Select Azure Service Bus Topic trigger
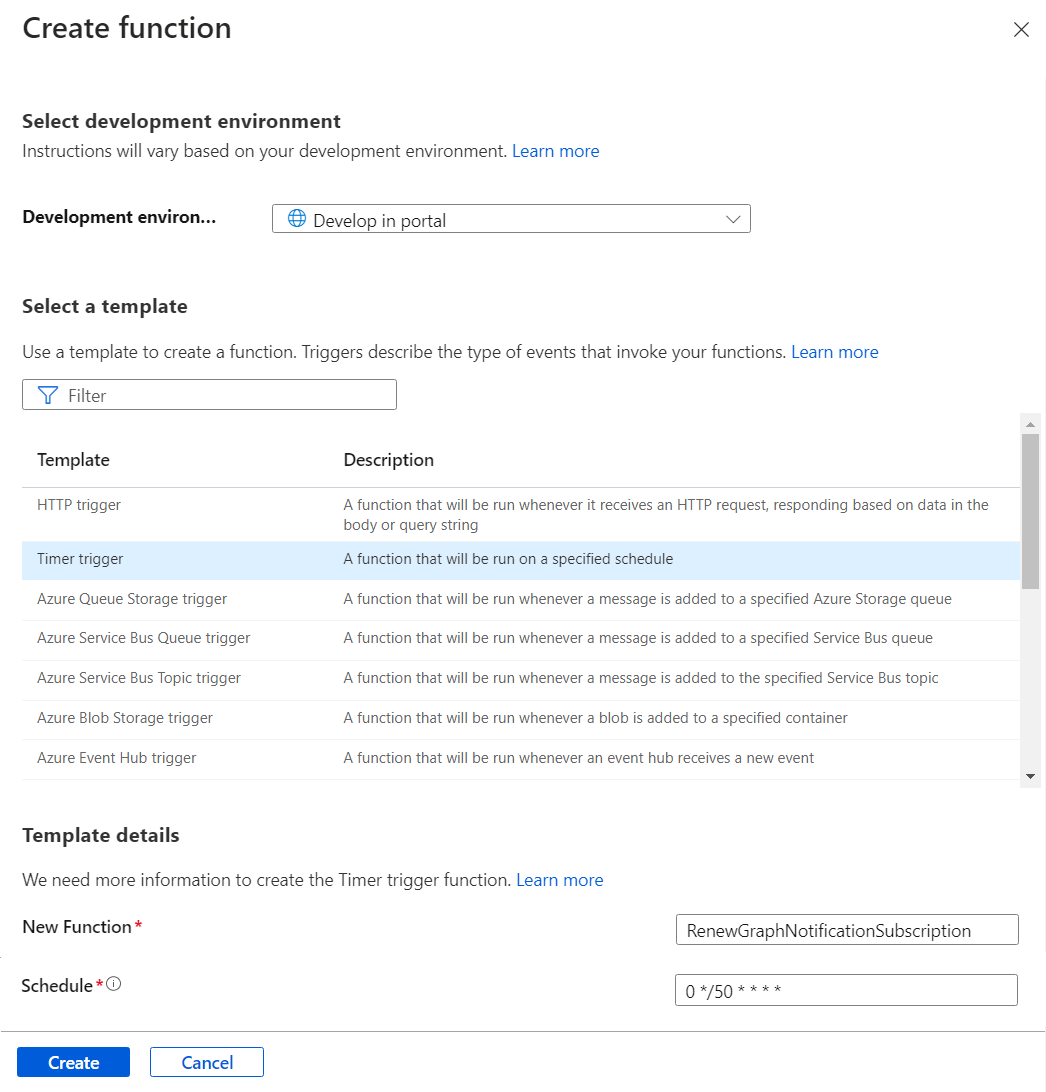1046x1092 pixels. 139,678
